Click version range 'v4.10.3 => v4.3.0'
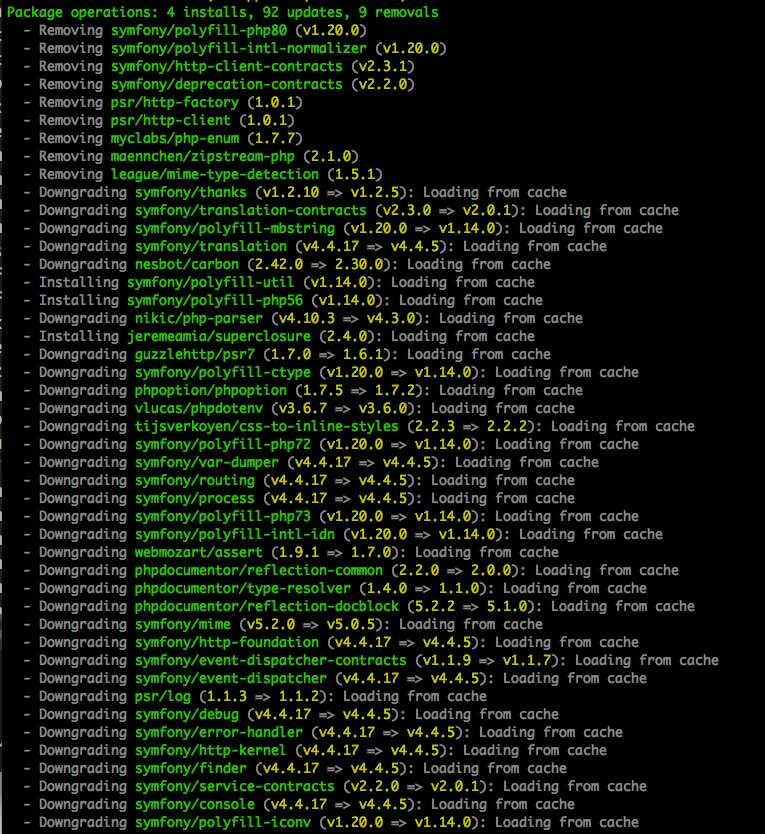 pos(346,318)
